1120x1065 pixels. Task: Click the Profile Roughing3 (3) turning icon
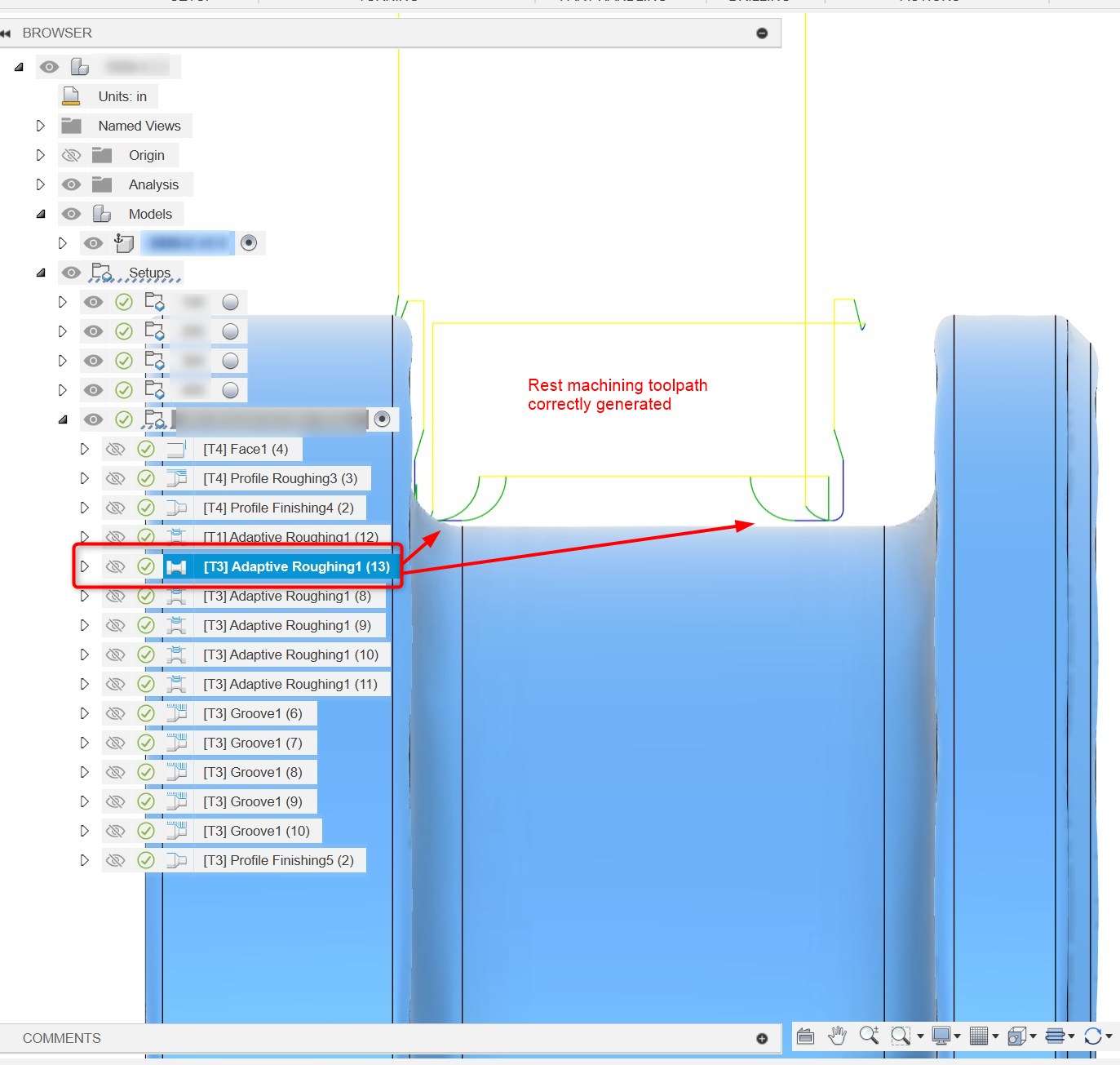(176, 478)
